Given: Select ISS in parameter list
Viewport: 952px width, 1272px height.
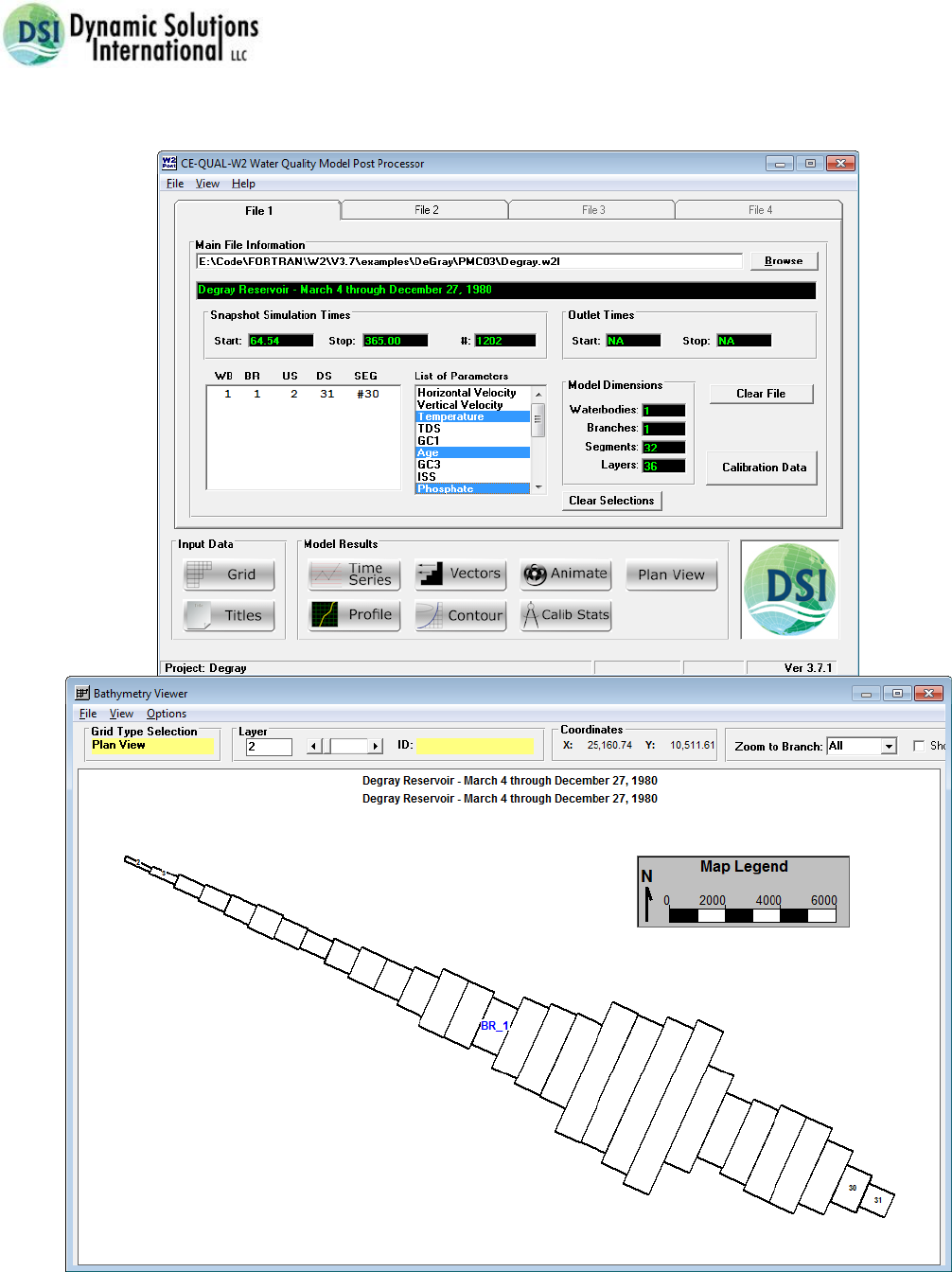Looking at the screenshot, I should pos(473,477).
